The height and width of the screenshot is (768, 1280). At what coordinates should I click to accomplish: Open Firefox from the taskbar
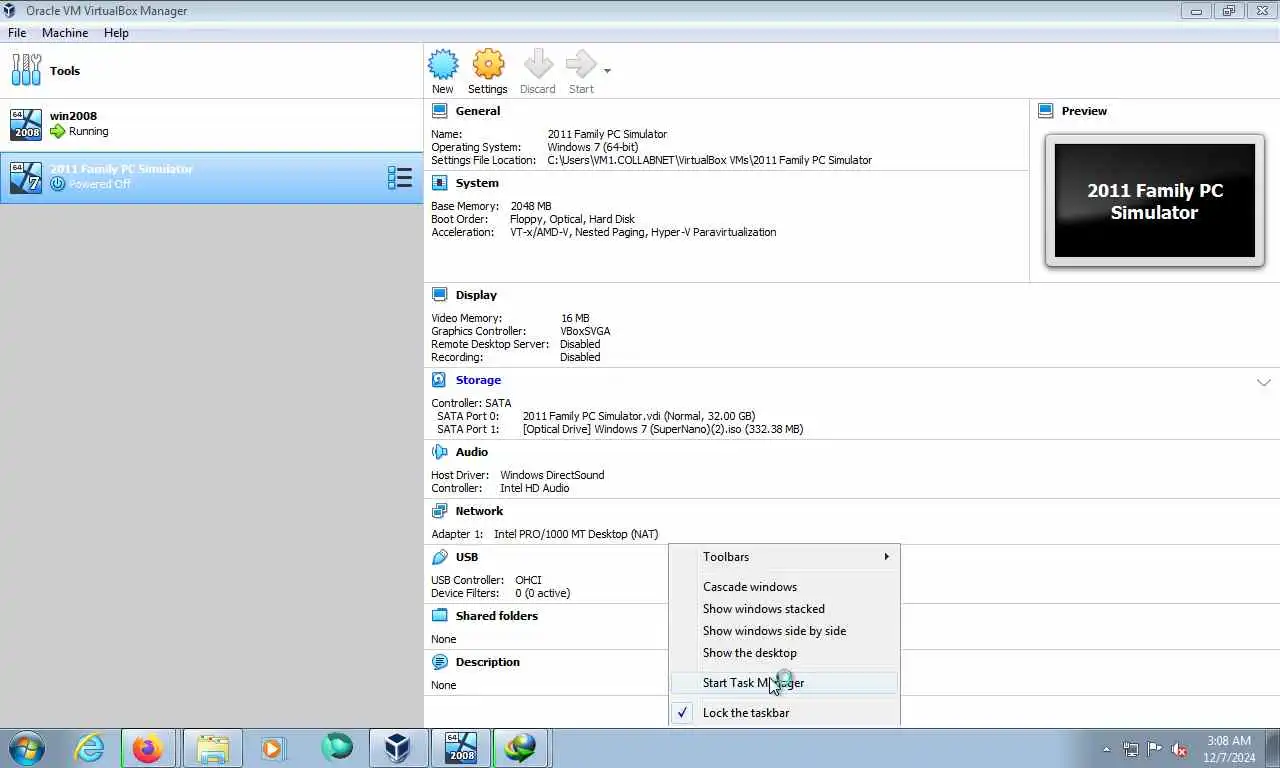pyautogui.click(x=148, y=748)
